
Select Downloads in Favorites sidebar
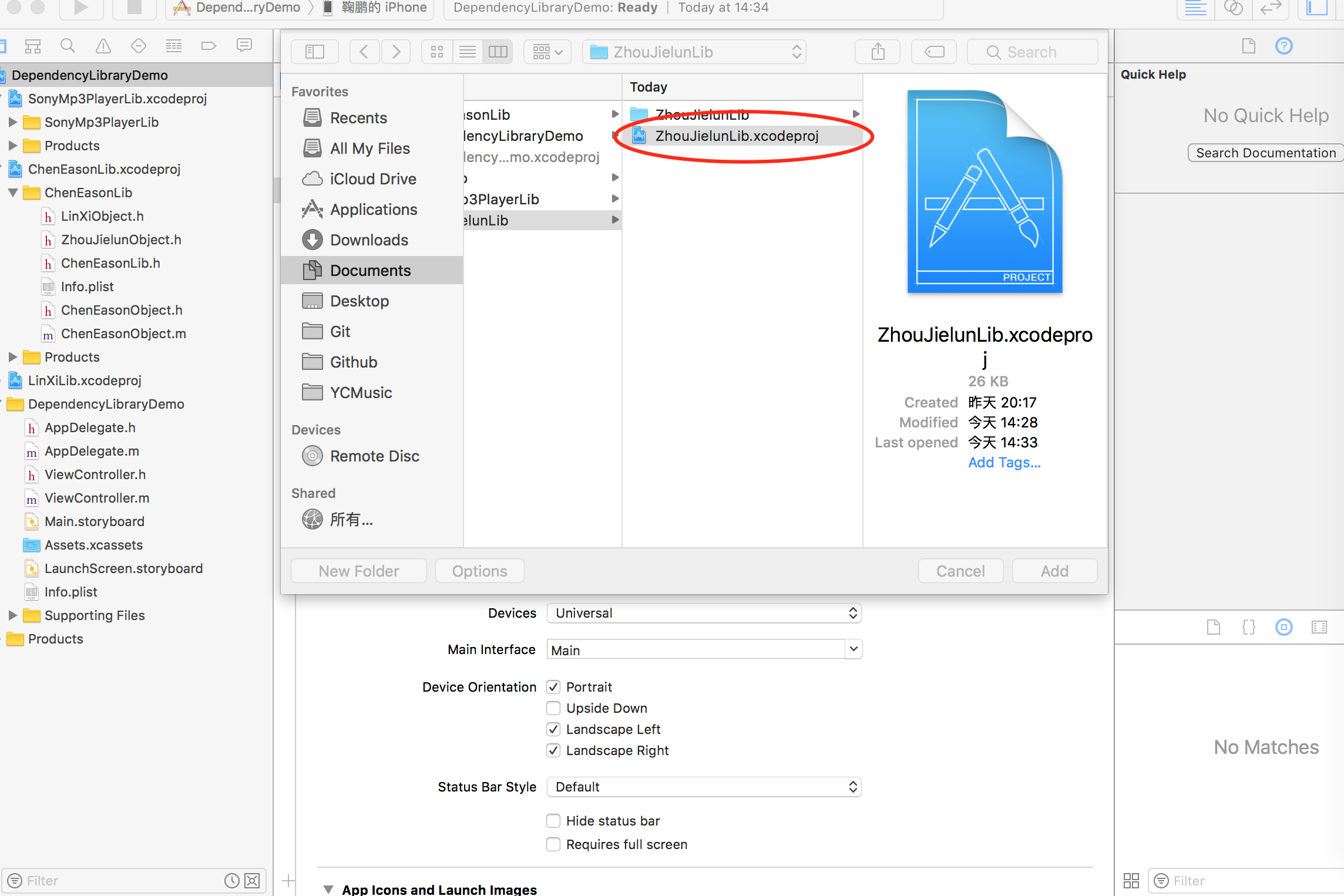coord(369,240)
